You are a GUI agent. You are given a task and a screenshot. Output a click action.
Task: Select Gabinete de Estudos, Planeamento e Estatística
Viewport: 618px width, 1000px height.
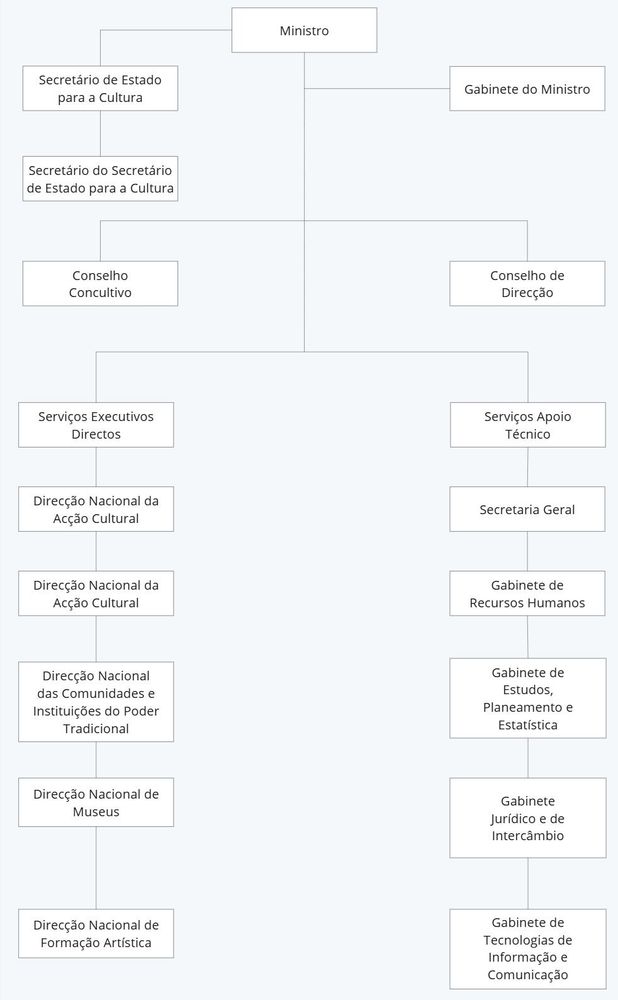click(527, 698)
